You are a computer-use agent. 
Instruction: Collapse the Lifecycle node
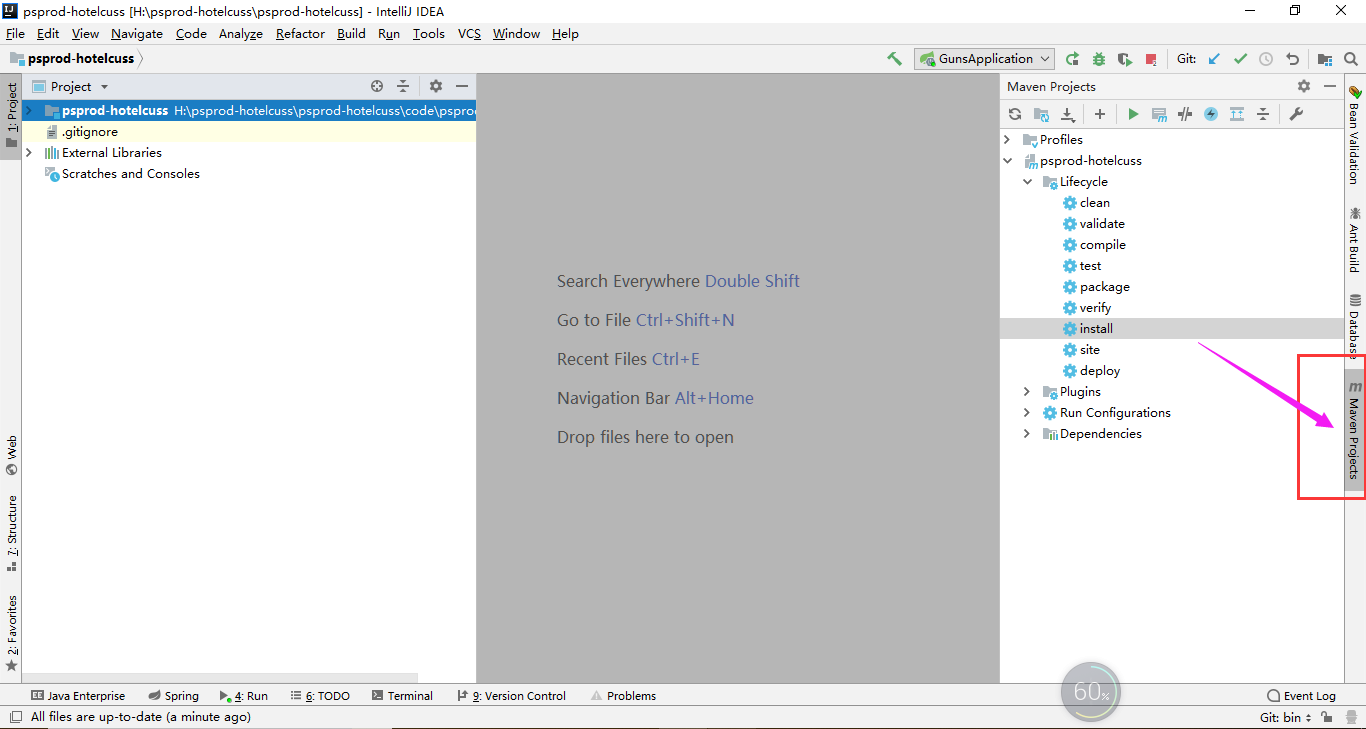click(1027, 182)
